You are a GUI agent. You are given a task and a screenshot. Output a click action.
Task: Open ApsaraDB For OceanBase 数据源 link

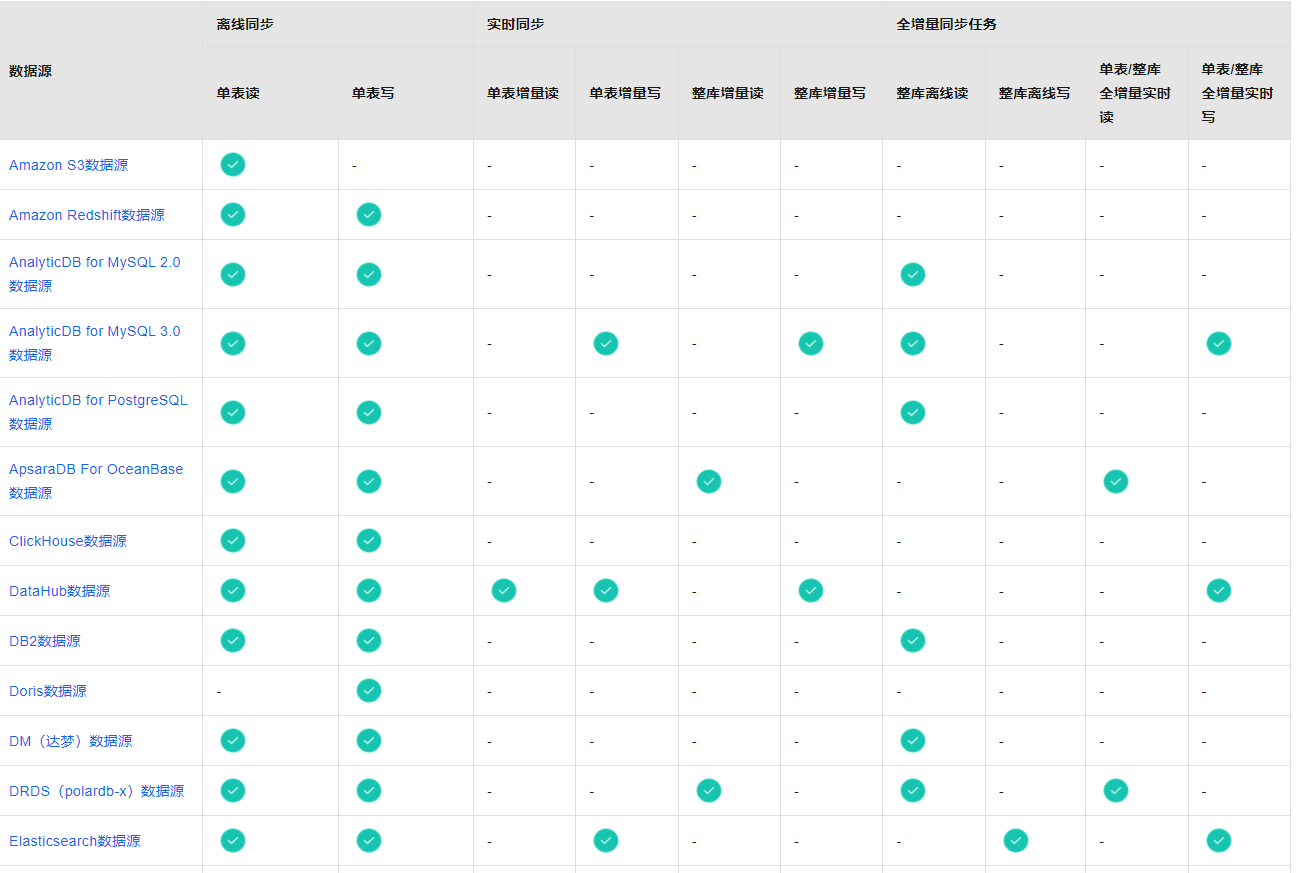96,481
